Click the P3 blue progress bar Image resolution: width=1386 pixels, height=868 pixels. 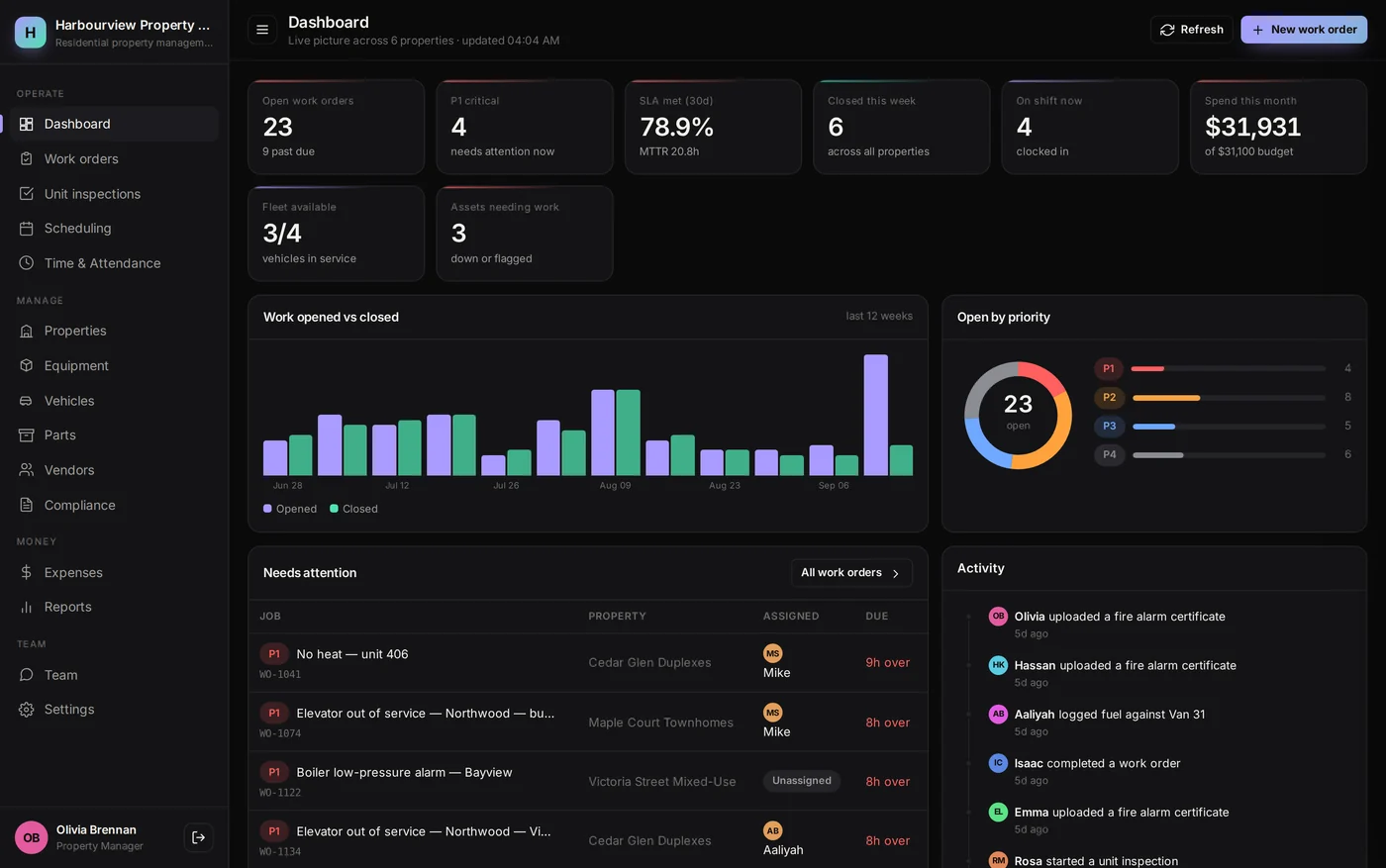pos(1153,427)
